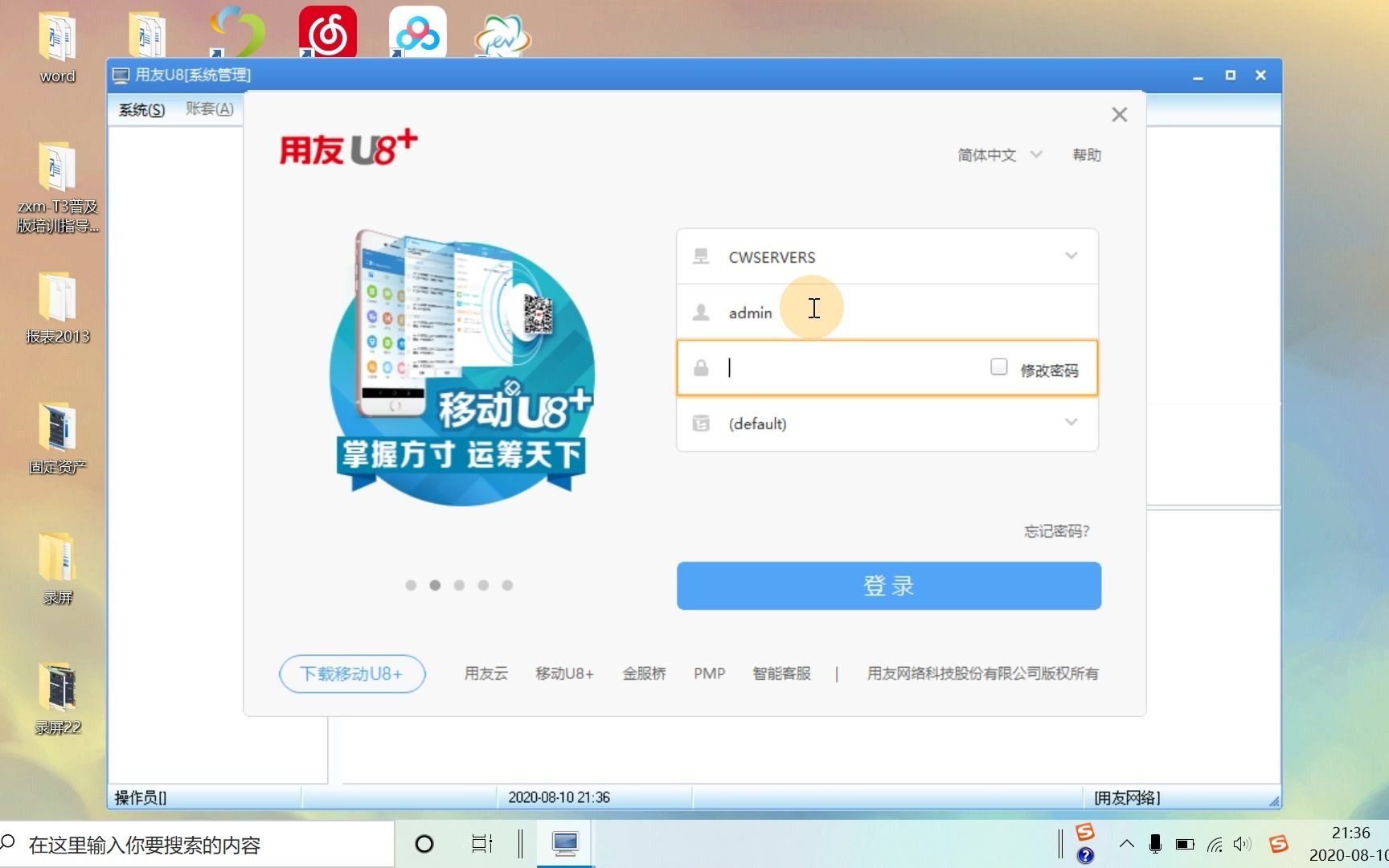Open the 金服桥 footer link
Image resolution: width=1389 pixels, height=868 pixels.
click(x=644, y=674)
